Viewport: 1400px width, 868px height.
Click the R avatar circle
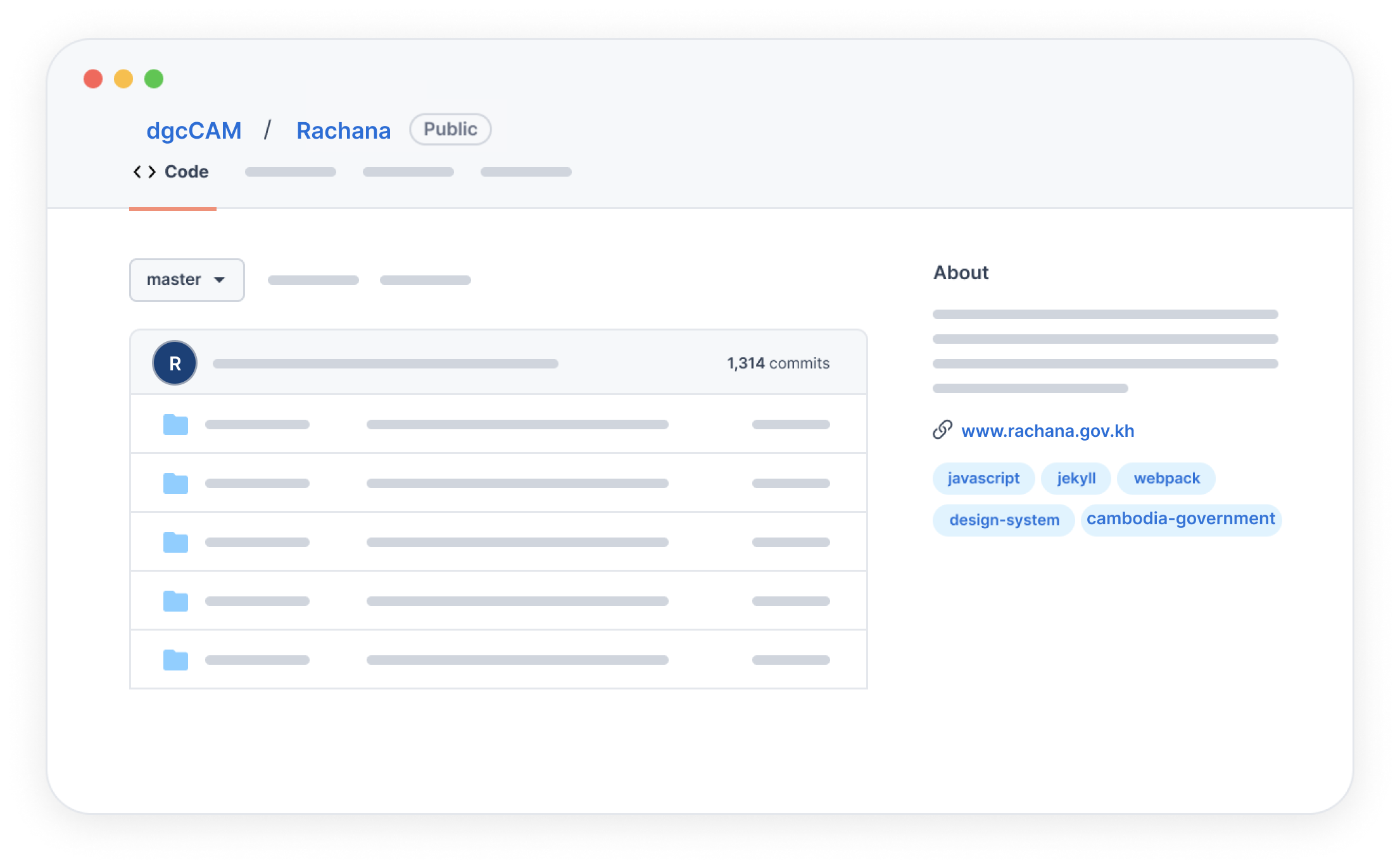coord(175,363)
